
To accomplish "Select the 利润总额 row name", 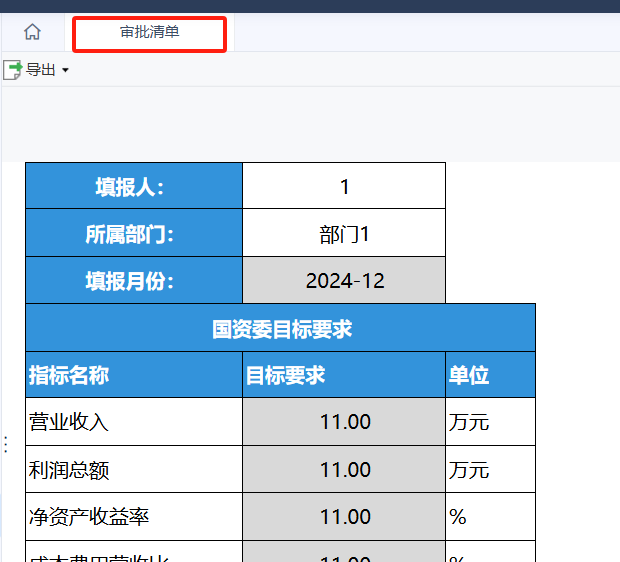I will click(x=134, y=469).
